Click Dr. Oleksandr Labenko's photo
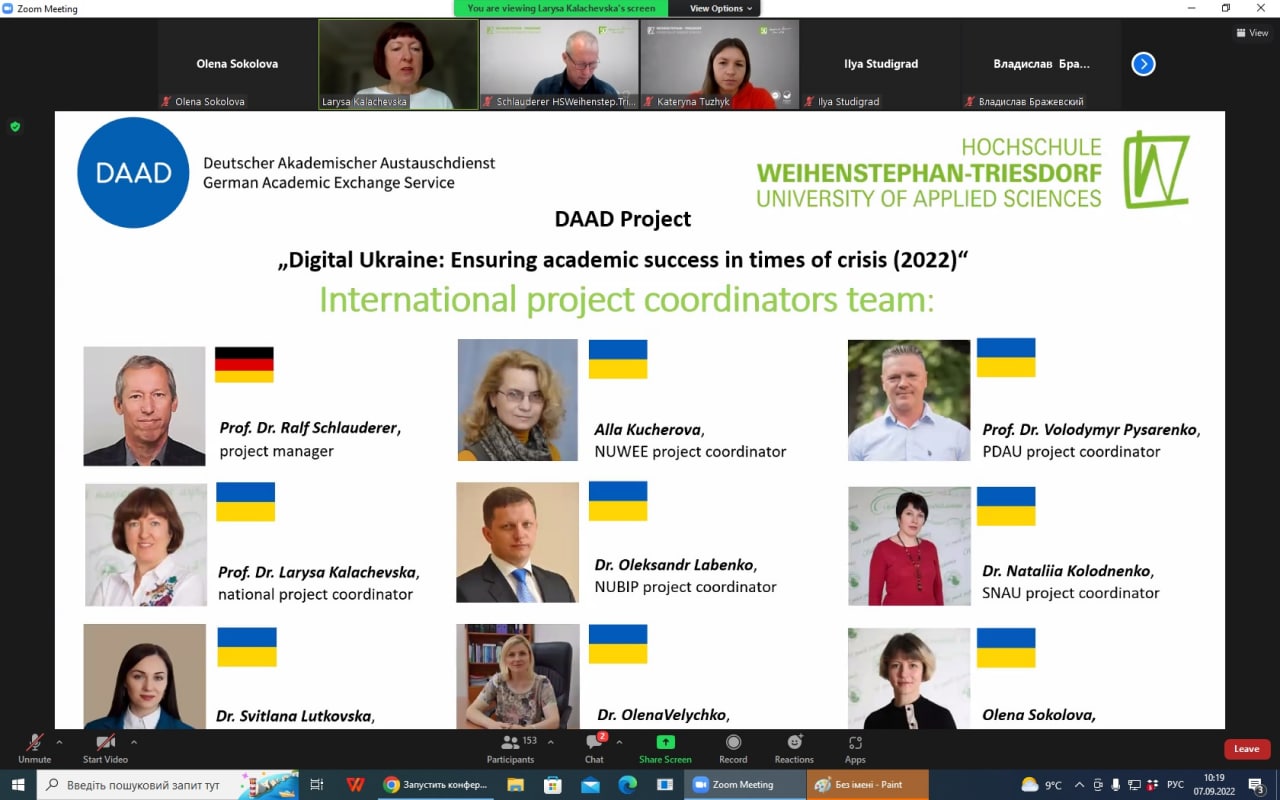Viewport: 1280px width, 800px height. tap(518, 543)
